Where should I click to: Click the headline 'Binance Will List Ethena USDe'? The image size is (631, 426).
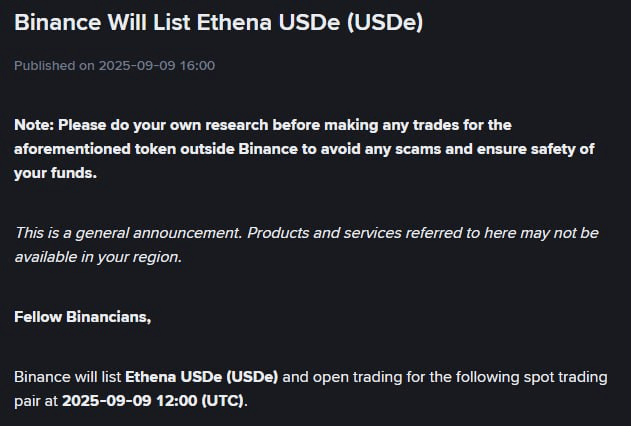point(177,22)
